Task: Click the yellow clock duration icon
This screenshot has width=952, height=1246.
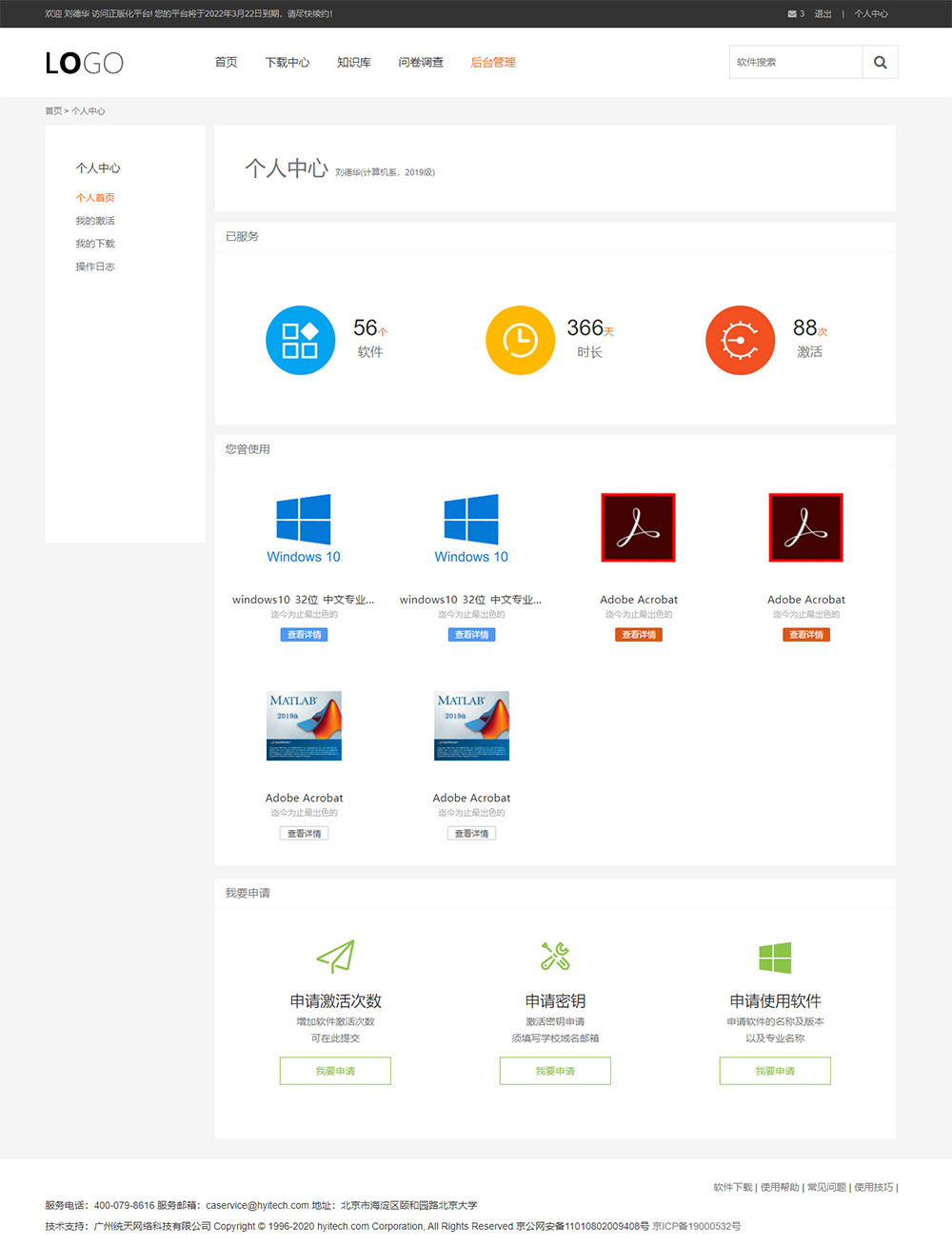Action: (520, 340)
